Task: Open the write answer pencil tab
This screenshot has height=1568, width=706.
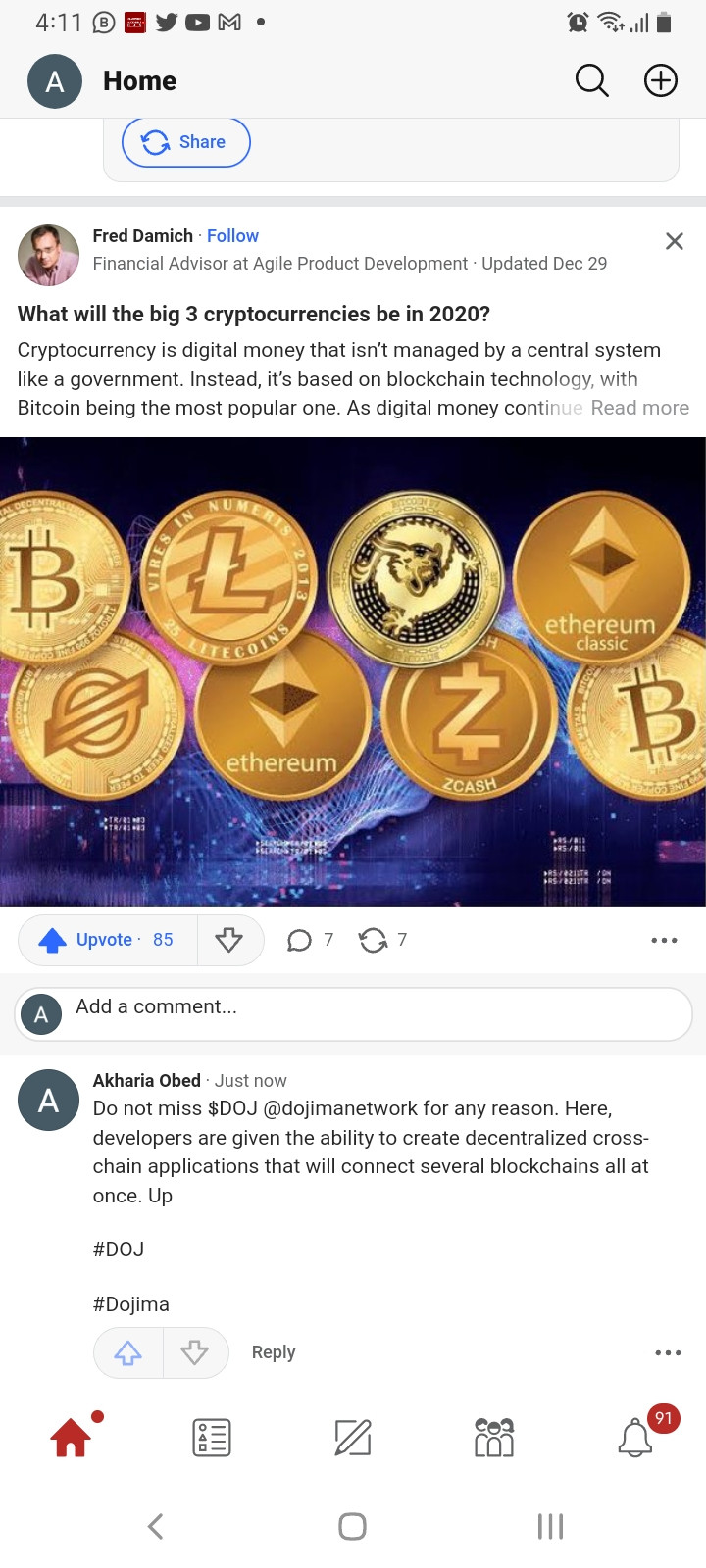Action: pyautogui.click(x=353, y=1438)
